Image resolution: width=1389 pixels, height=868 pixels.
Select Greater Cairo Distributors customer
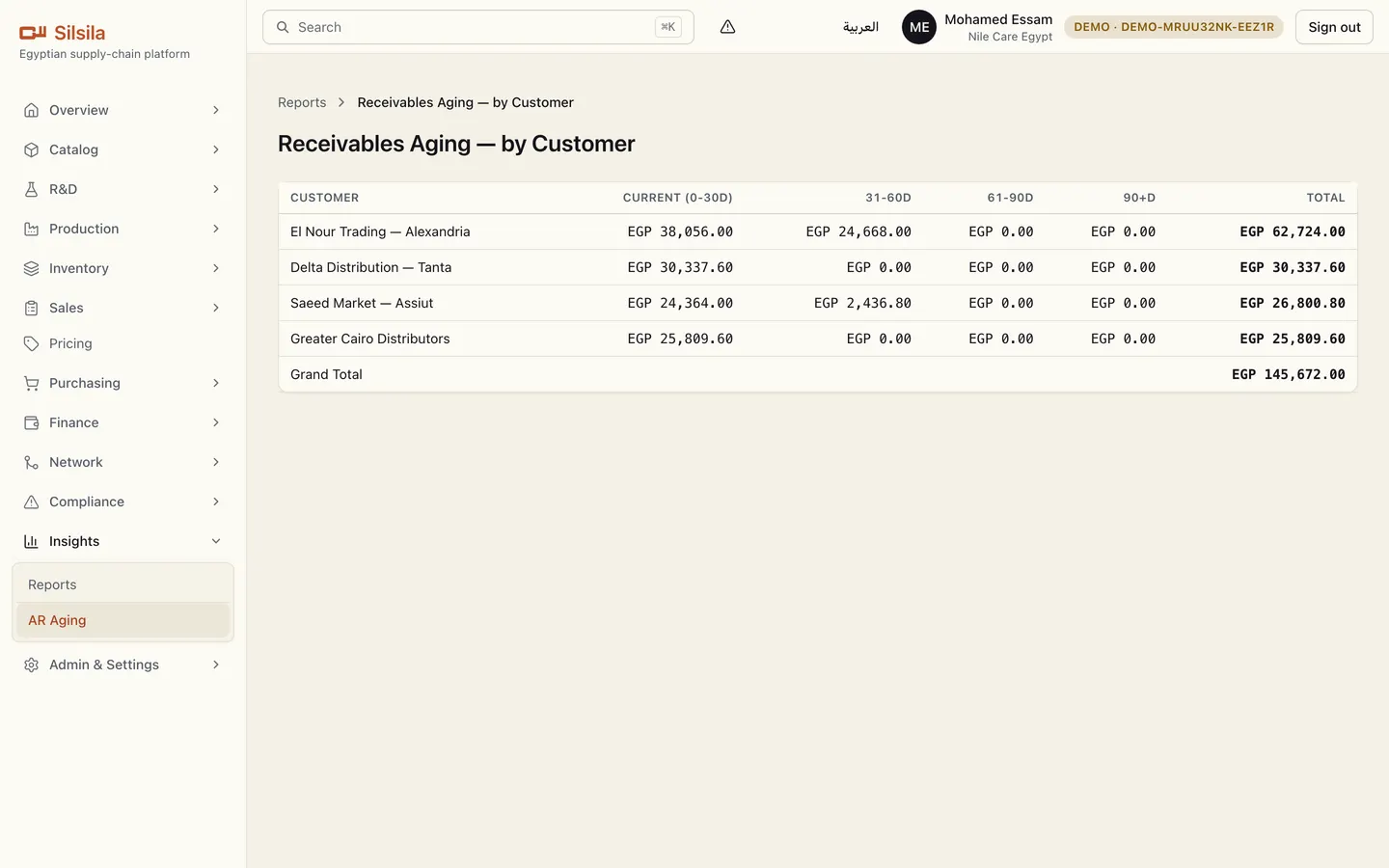370,339
